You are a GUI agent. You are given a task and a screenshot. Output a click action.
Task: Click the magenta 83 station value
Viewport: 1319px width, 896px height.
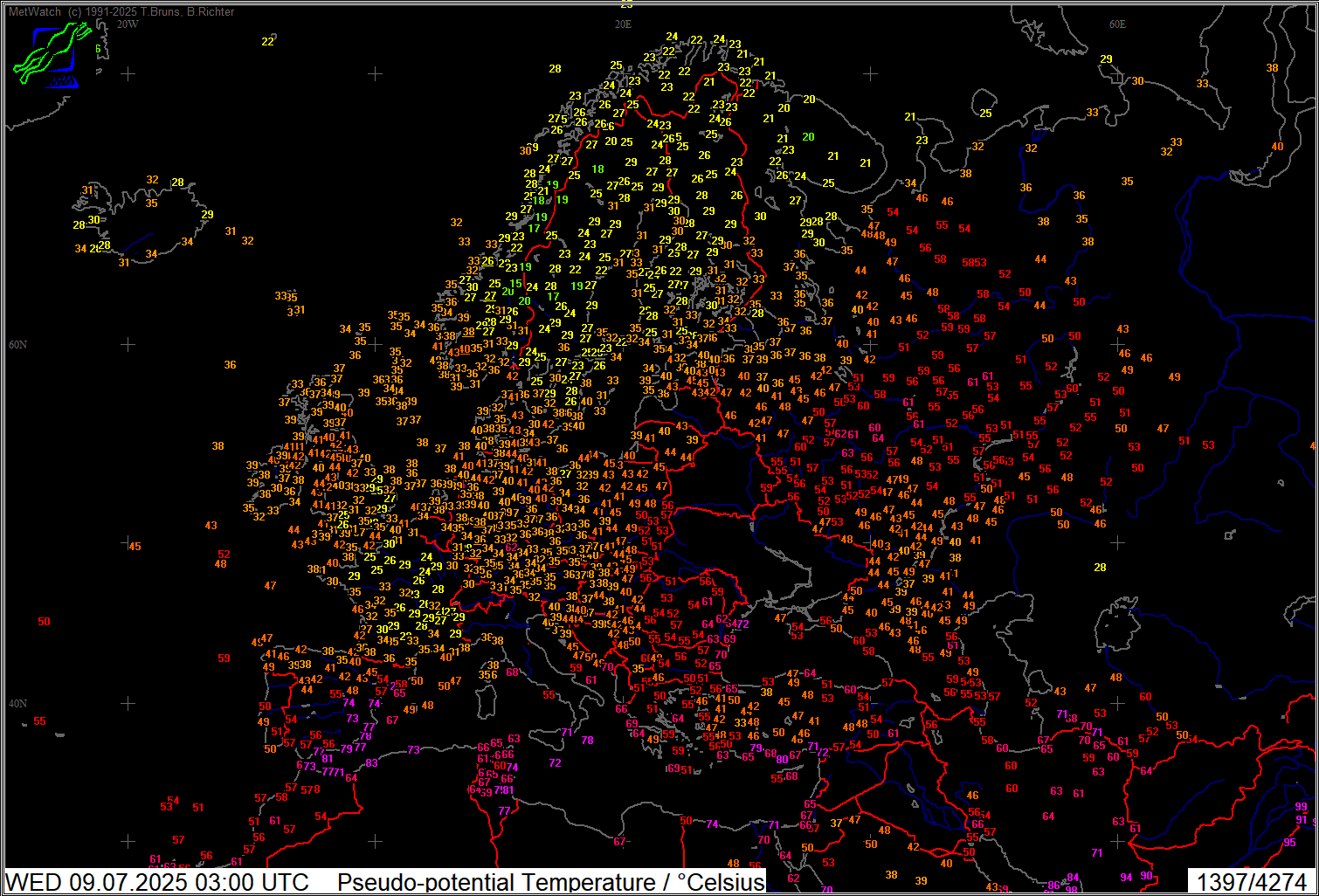[372, 763]
